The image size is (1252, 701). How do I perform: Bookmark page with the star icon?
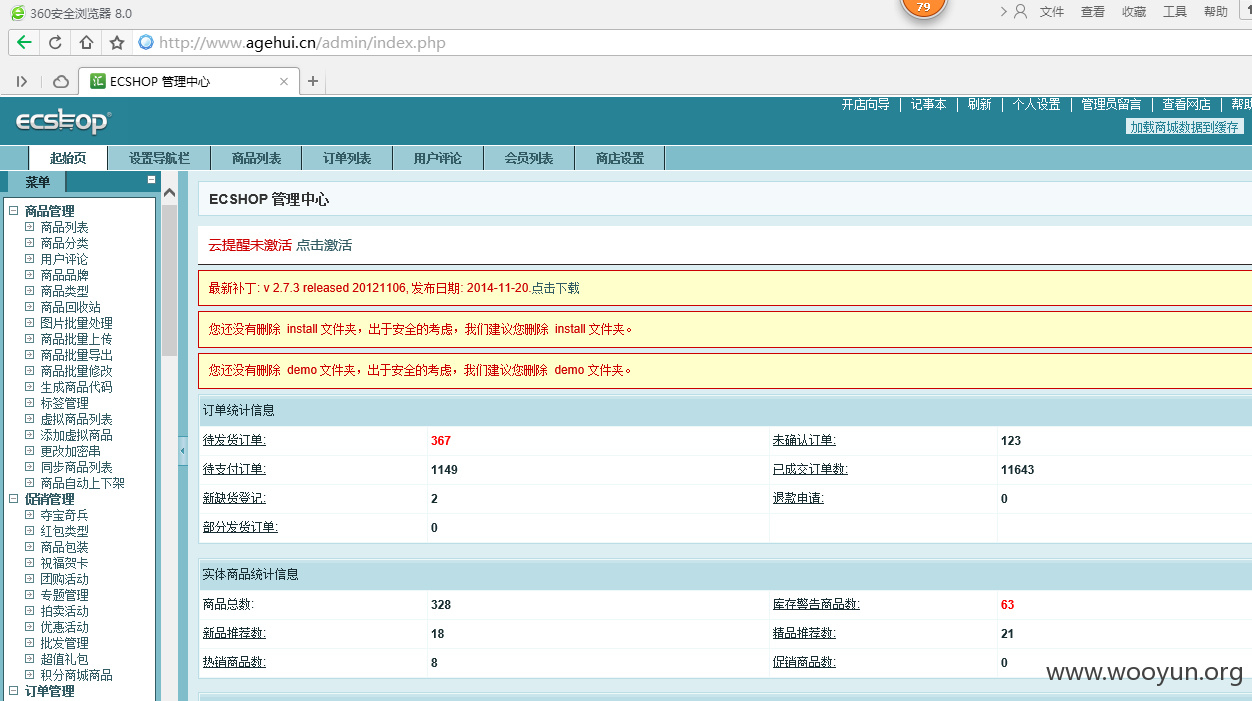pyautogui.click(x=117, y=42)
